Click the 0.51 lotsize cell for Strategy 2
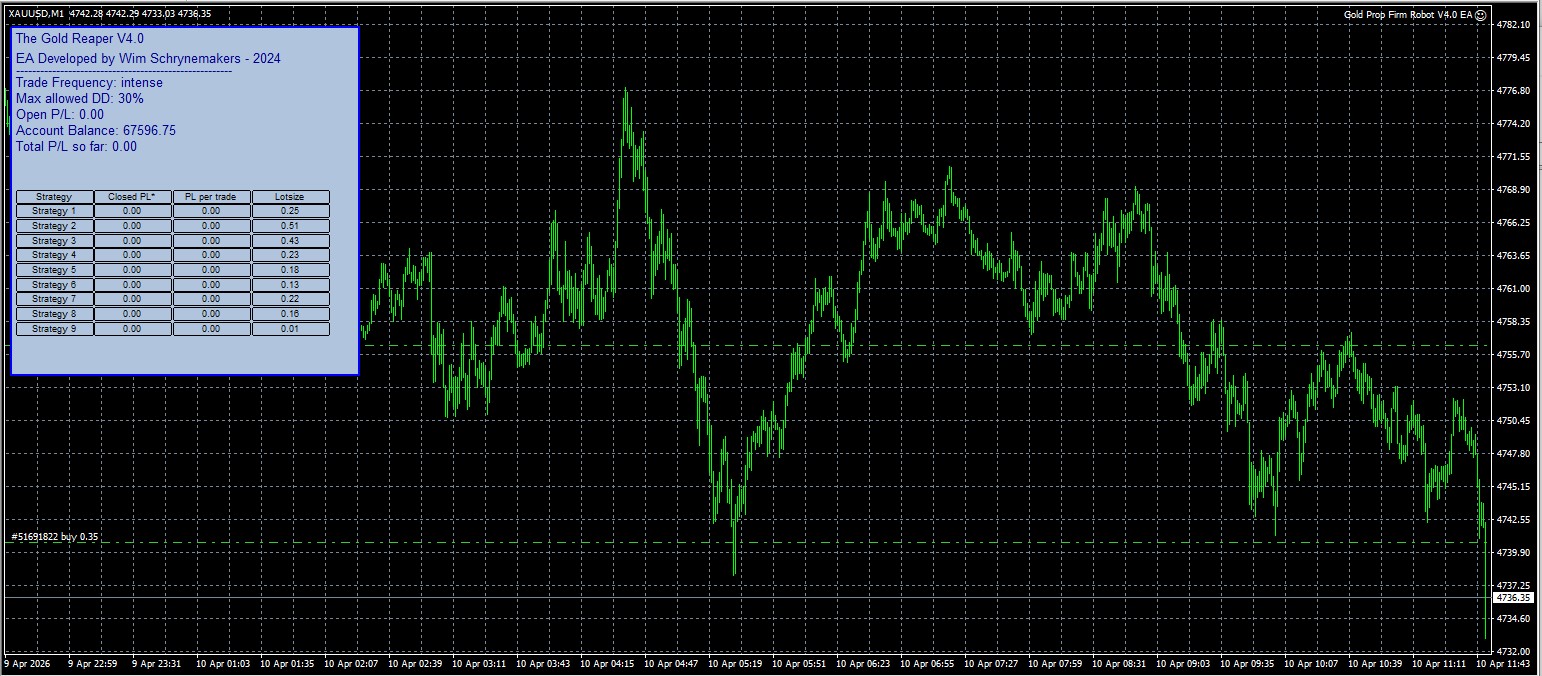The width and height of the screenshot is (1542, 676). point(290,226)
